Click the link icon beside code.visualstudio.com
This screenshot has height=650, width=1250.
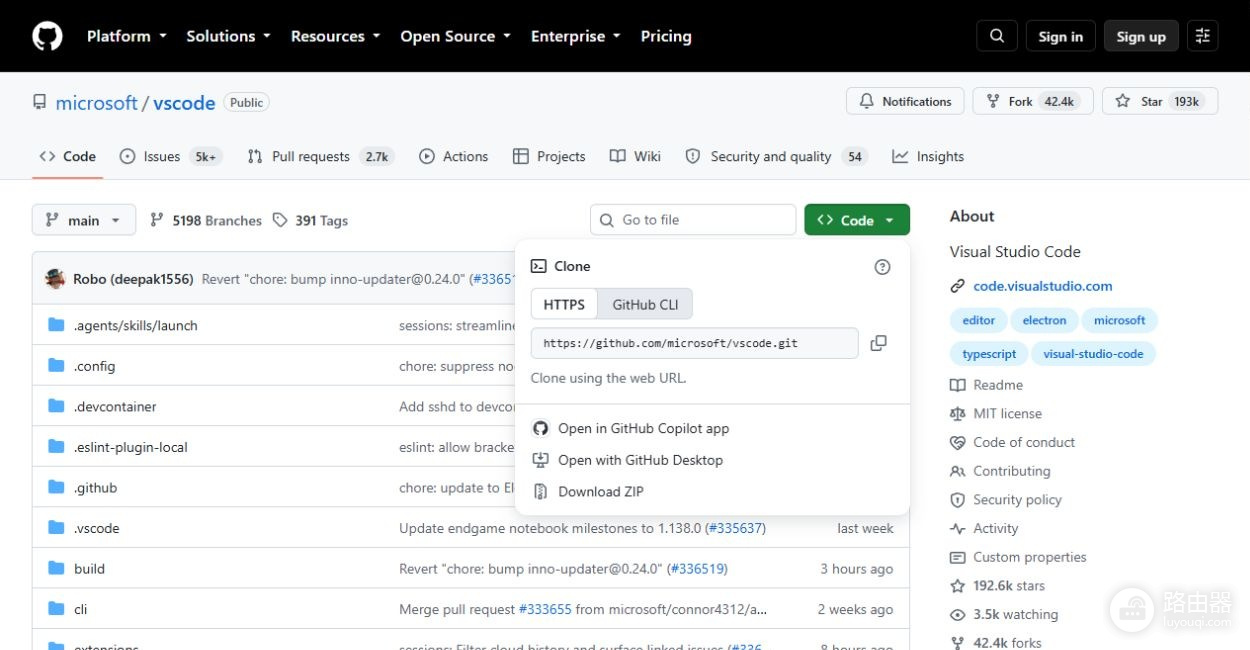pyautogui.click(x=957, y=286)
